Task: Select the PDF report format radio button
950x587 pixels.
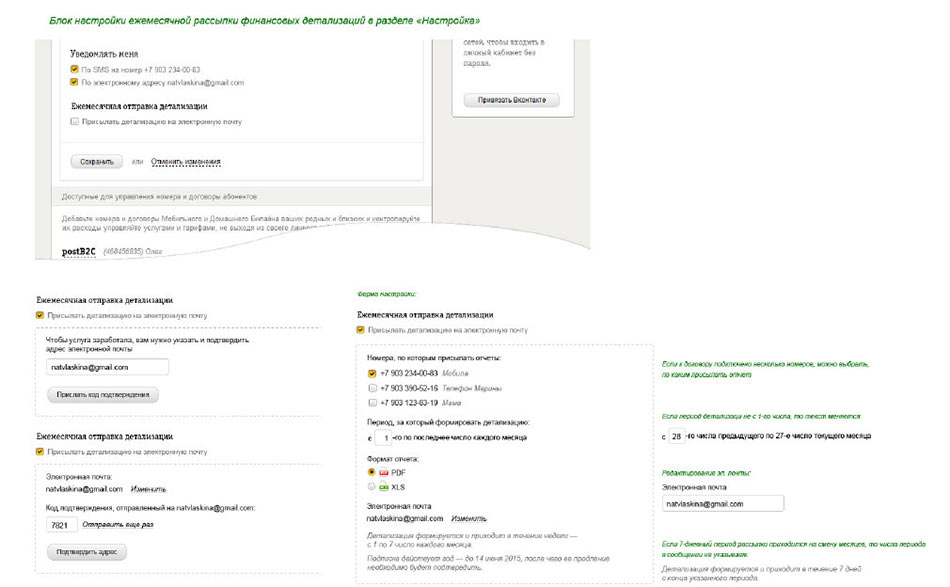Action: click(372, 471)
